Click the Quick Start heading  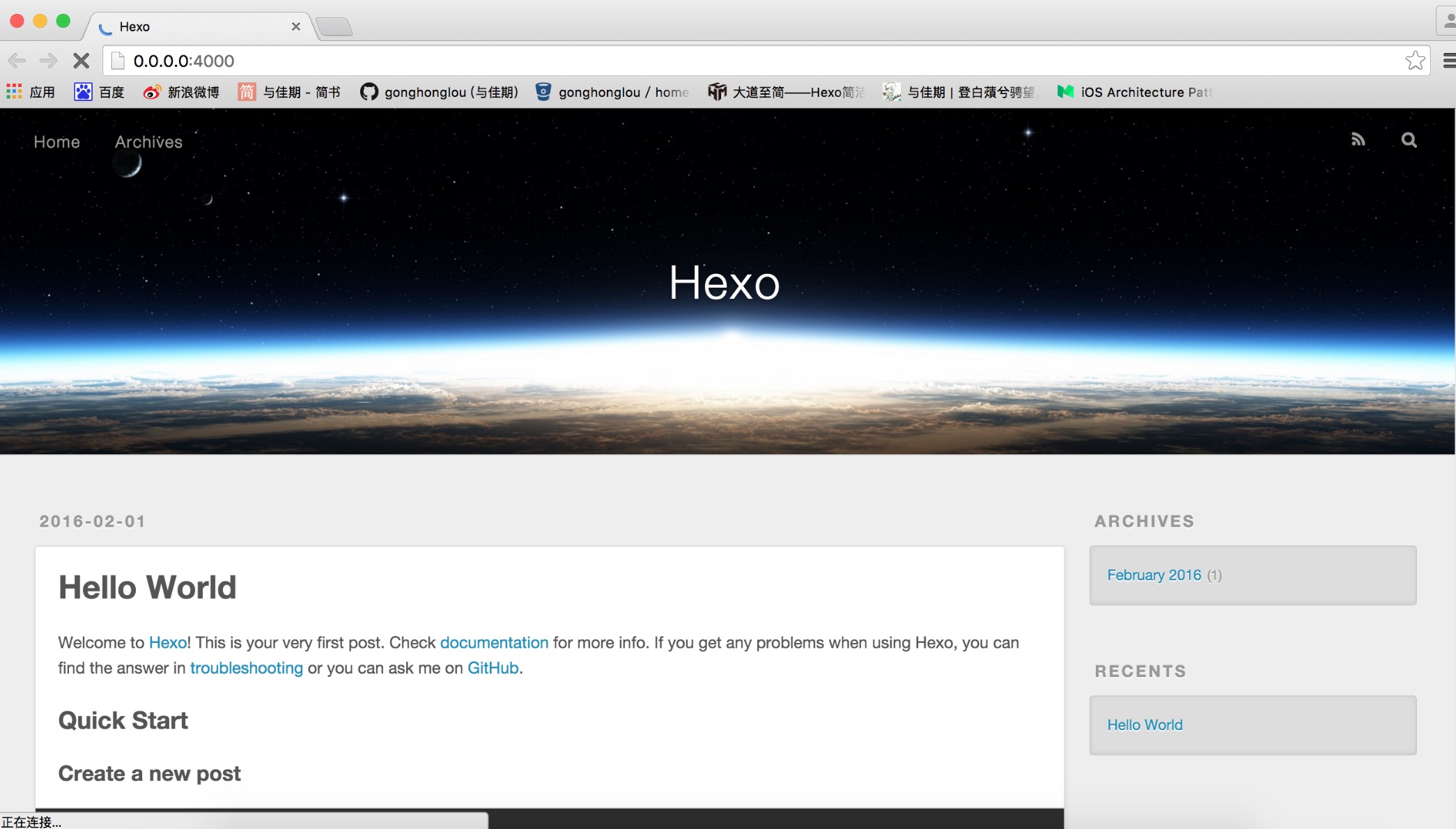click(x=123, y=720)
